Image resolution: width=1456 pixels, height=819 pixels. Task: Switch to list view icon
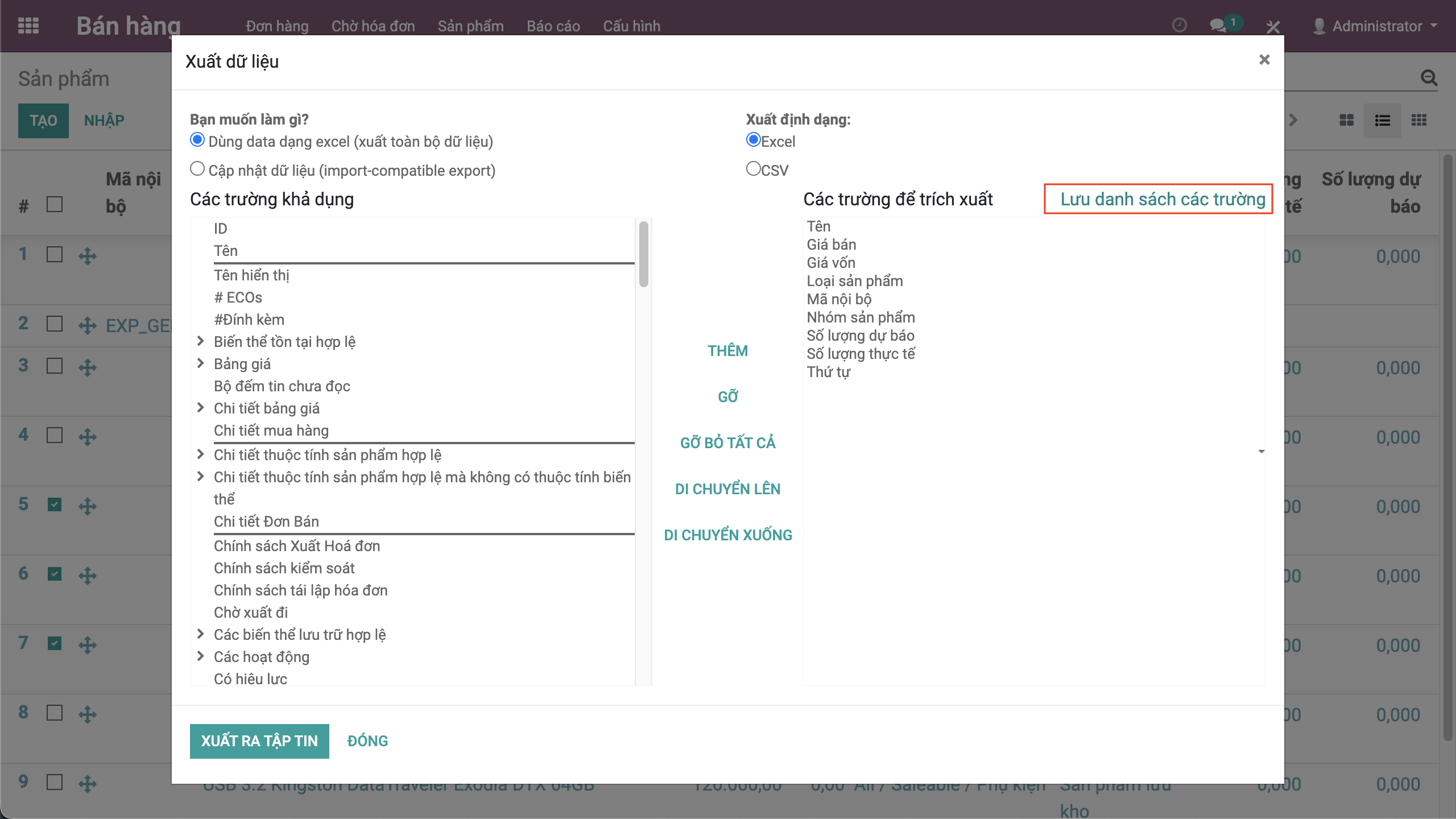click(x=1382, y=120)
